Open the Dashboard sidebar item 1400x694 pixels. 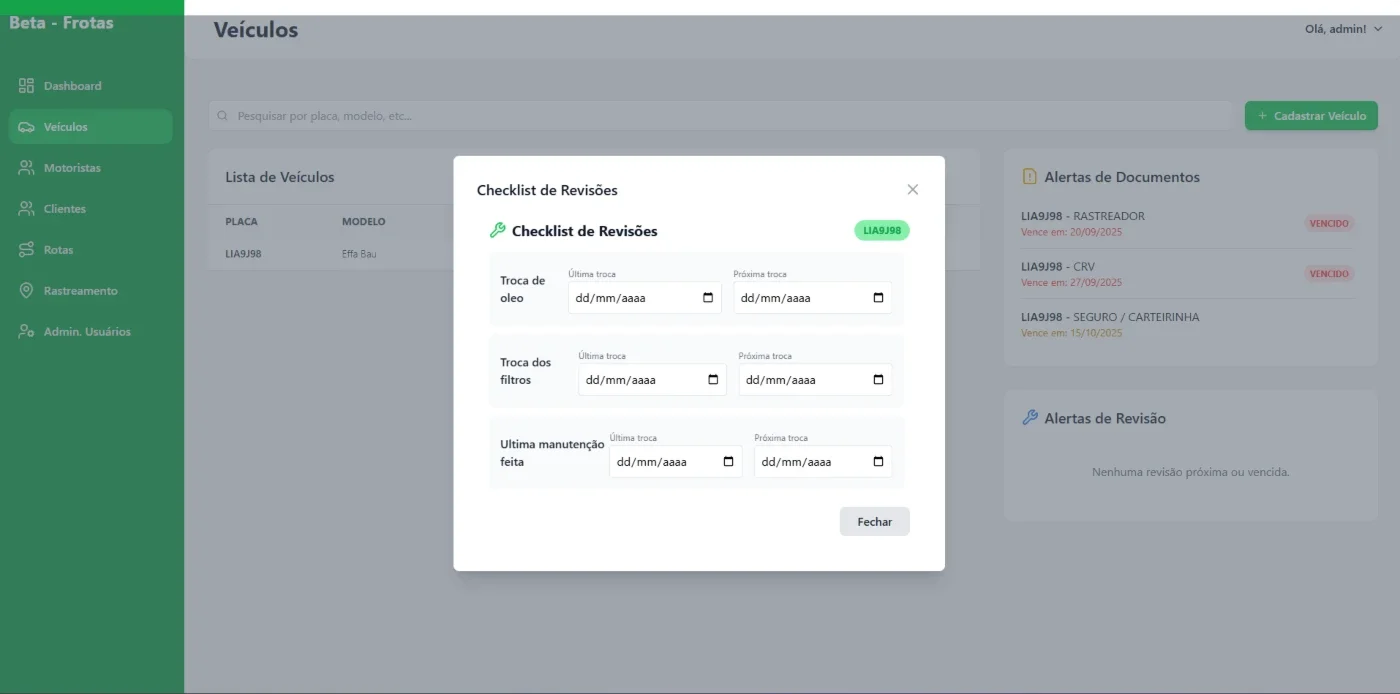click(90, 86)
